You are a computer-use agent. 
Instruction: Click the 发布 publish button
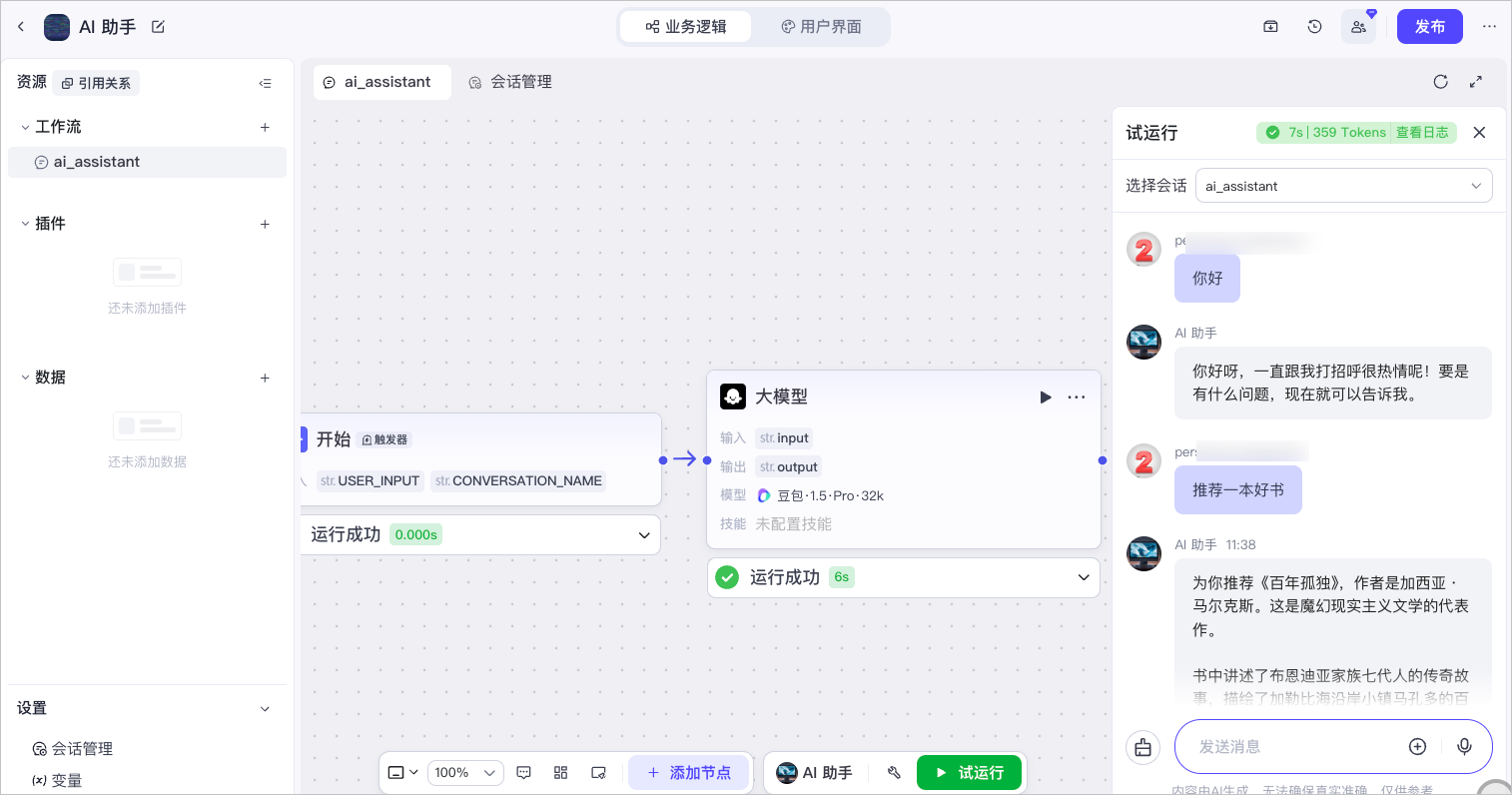coord(1430,27)
